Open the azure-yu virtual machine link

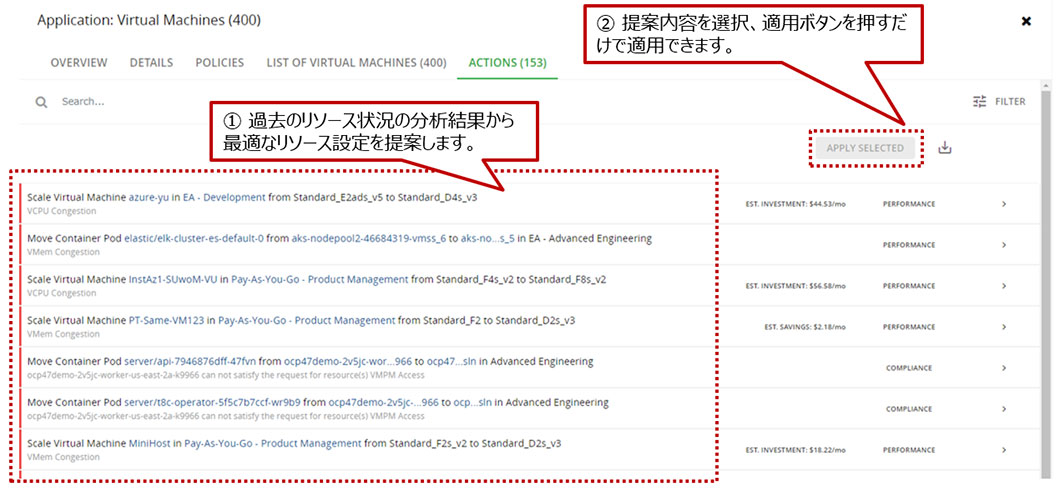click(x=149, y=197)
